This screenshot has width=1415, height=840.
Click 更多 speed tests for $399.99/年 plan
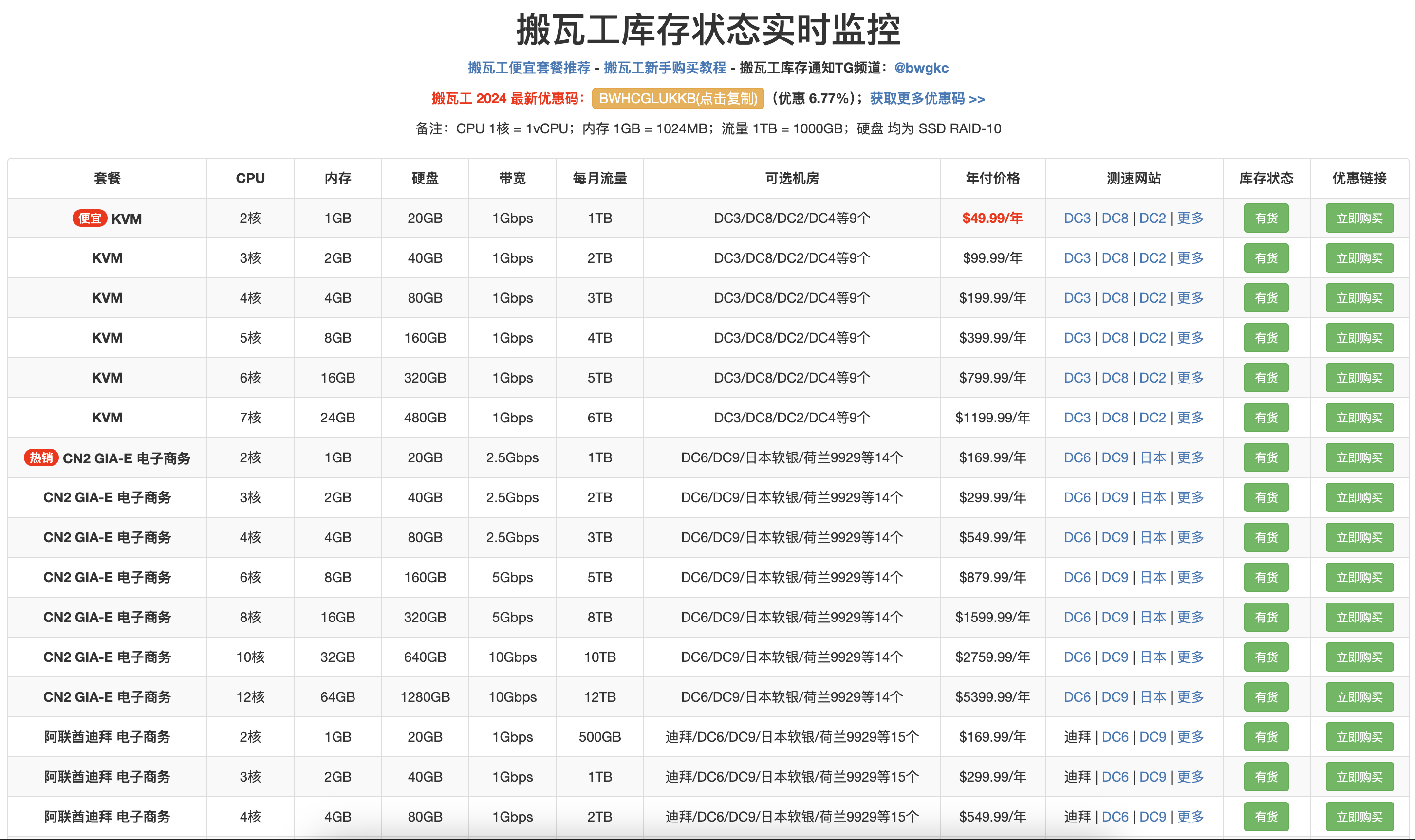pyautogui.click(x=1190, y=338)
